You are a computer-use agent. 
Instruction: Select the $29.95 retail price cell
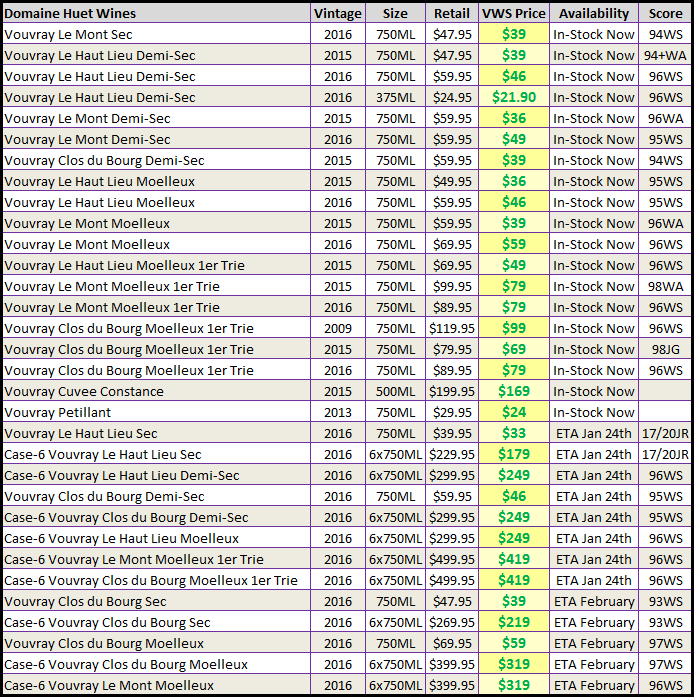pyautogui.click(x=452, y=412)
